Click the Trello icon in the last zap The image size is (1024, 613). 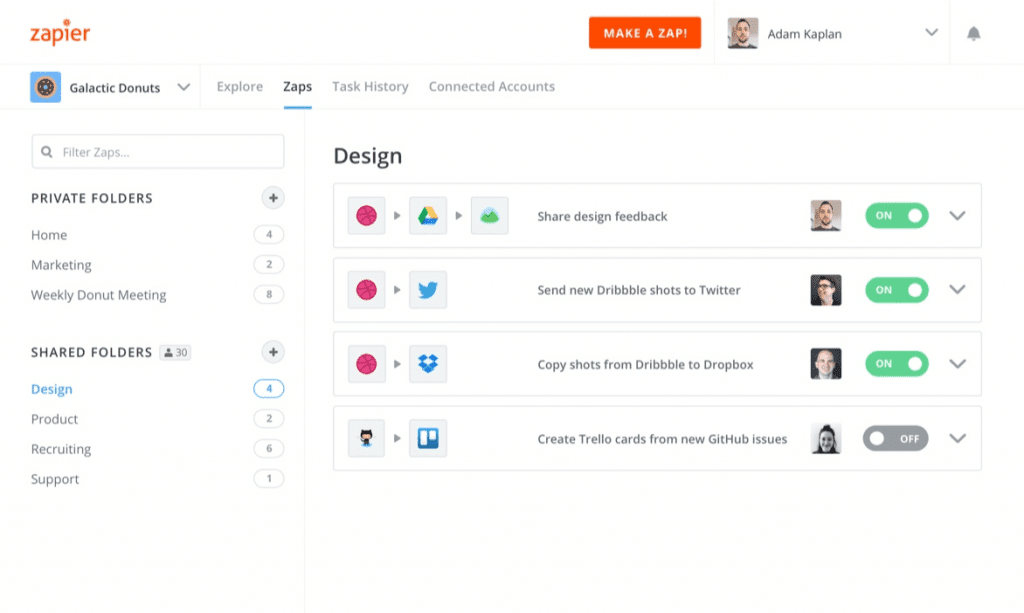pos(428,438)
